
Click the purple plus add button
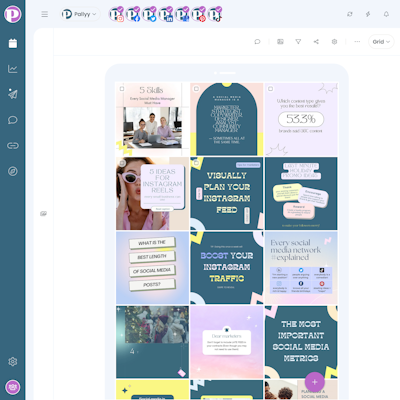point(315,382)
